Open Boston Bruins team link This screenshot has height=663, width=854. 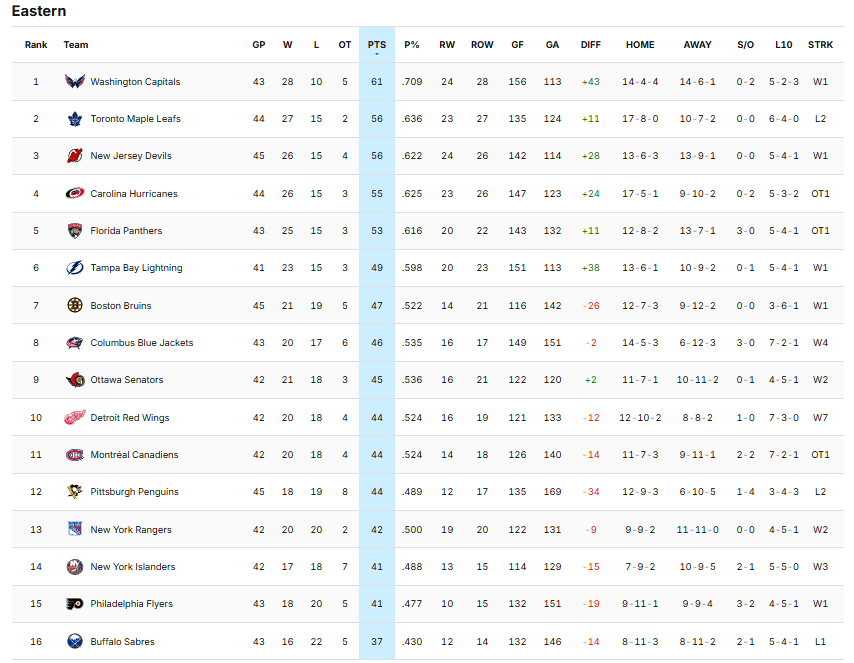121,306
